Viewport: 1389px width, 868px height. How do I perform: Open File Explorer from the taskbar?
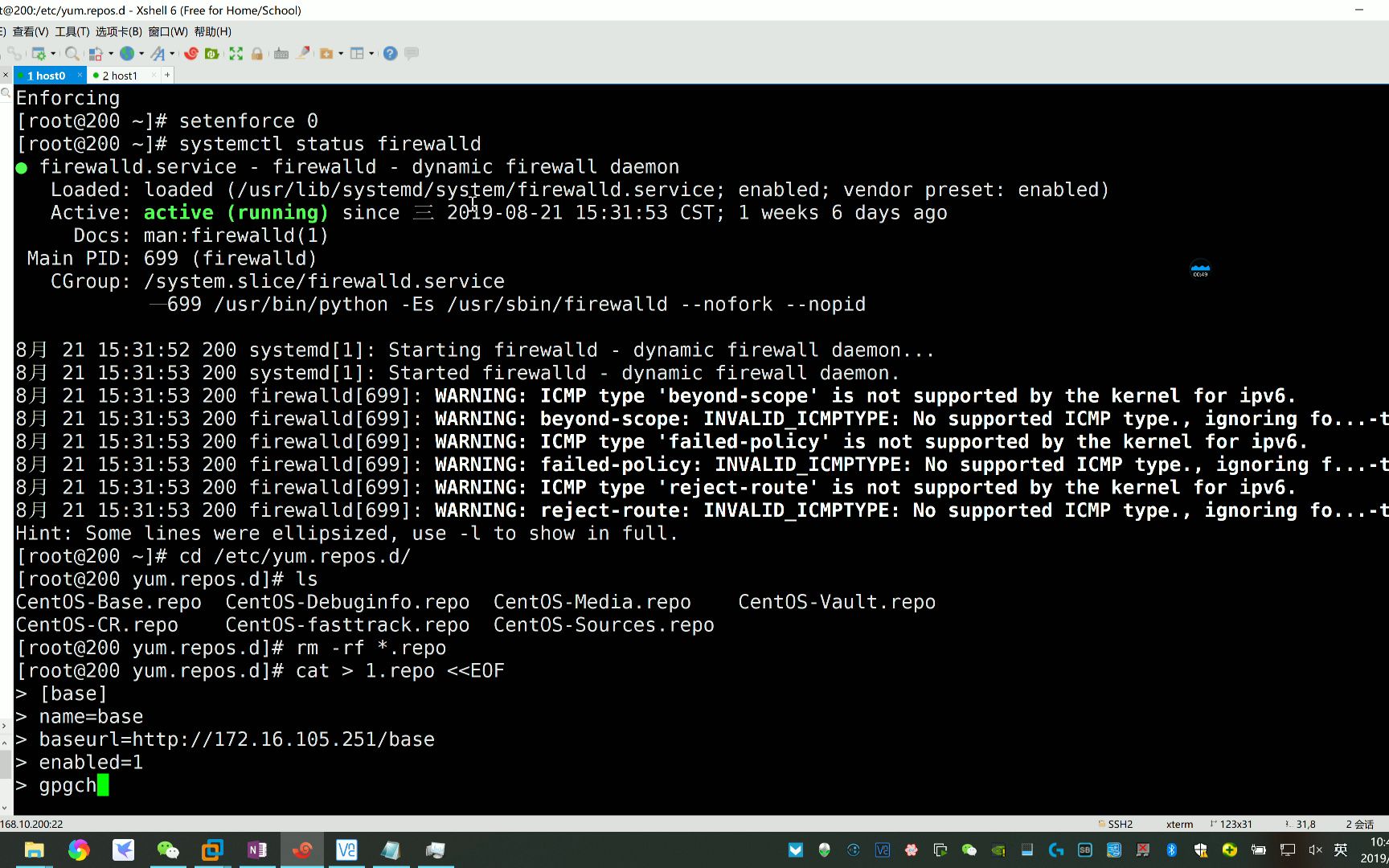pyautogui.click(x=34, y=850)
